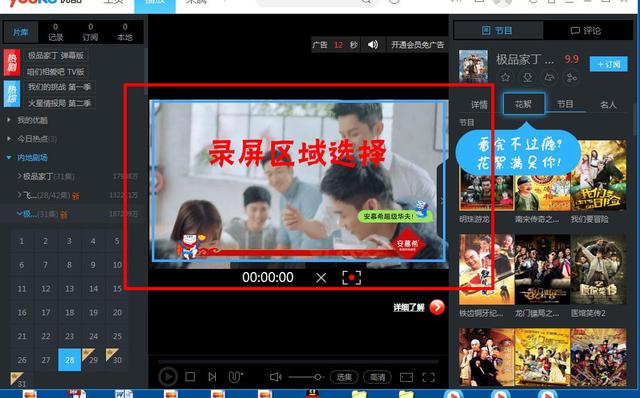Select highlighted episode 28
The width and height of the screenshot is (640, 398).
point(69,360)
